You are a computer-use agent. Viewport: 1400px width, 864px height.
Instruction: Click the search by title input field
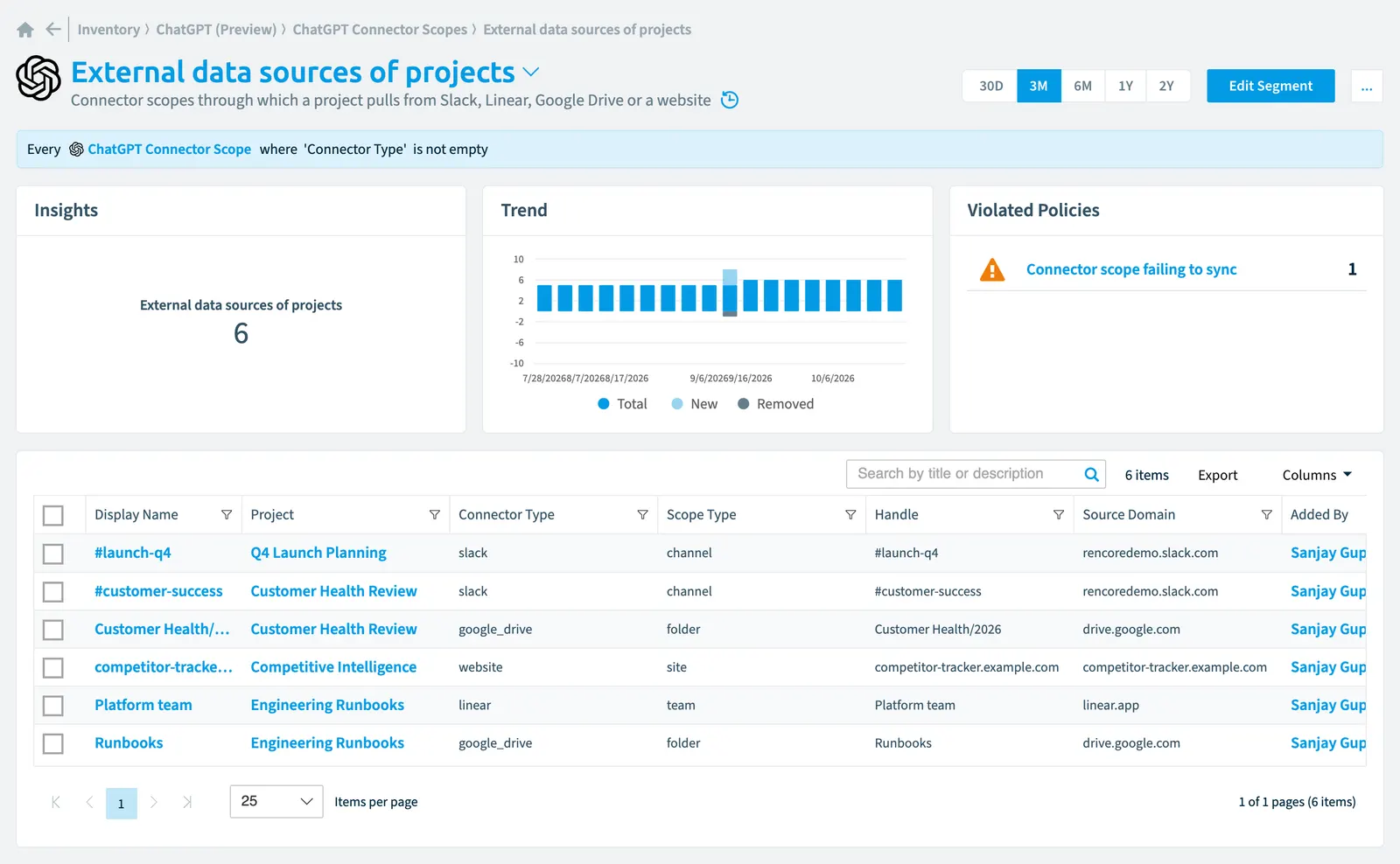[x=964, y=474]
